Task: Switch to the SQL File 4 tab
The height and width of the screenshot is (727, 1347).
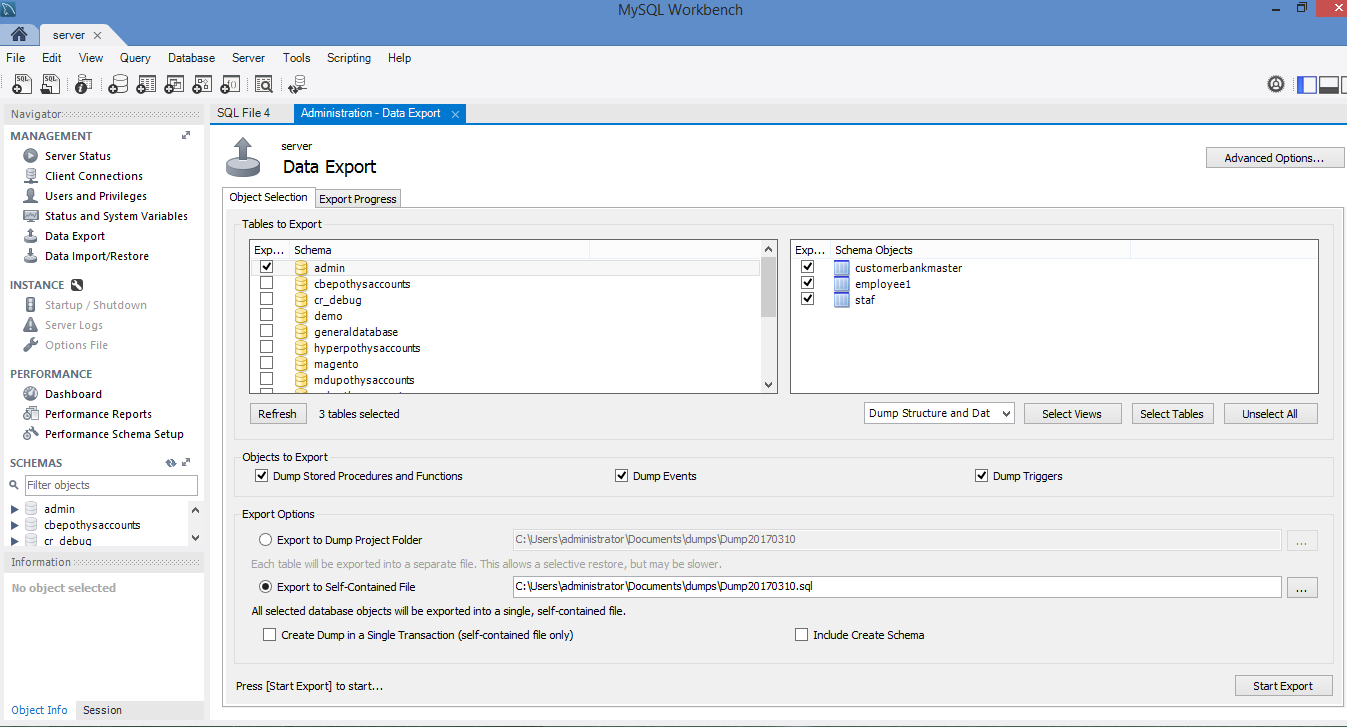Action: pyautogui.click(x=244, y=113)
